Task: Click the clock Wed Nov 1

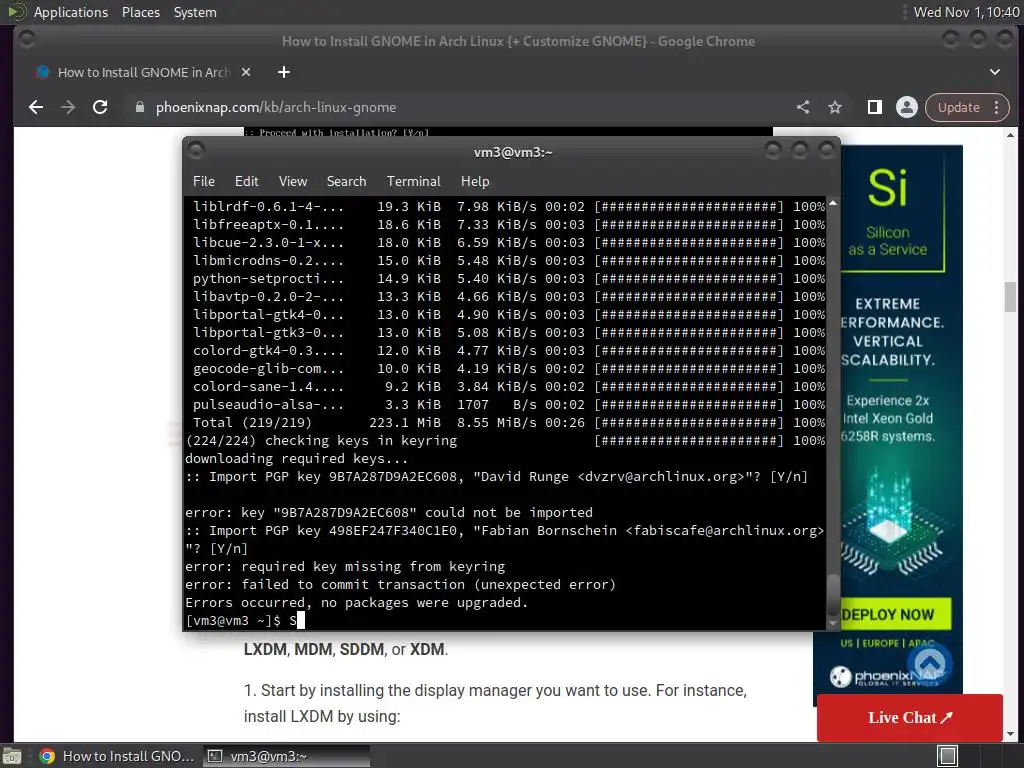Action: pyautogui.click(x=967, y=12)
